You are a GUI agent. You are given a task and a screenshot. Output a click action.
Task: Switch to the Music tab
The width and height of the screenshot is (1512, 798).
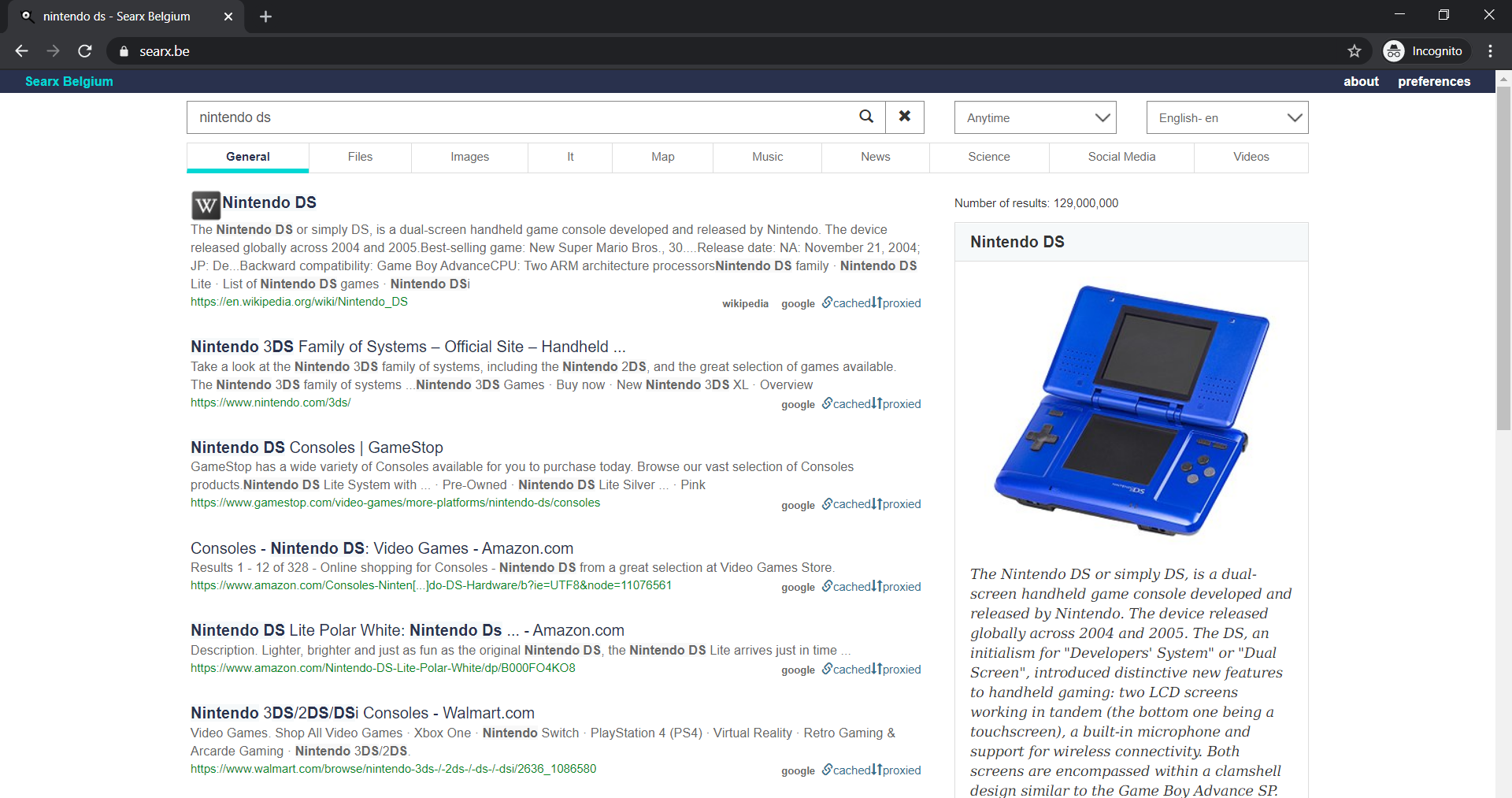pyautogui.click(x=767, y=157)
